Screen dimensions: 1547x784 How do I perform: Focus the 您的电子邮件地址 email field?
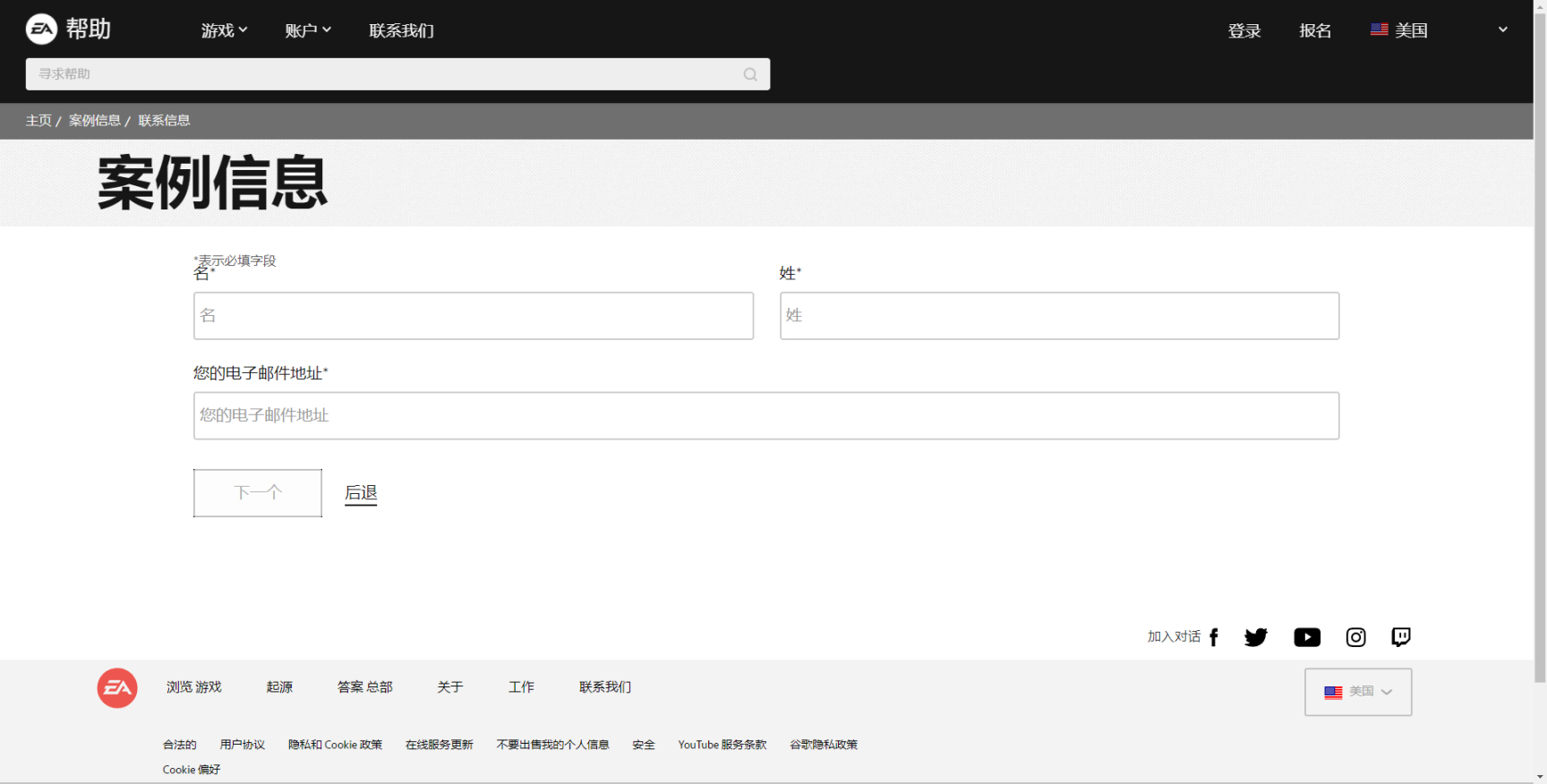point(766,416)
